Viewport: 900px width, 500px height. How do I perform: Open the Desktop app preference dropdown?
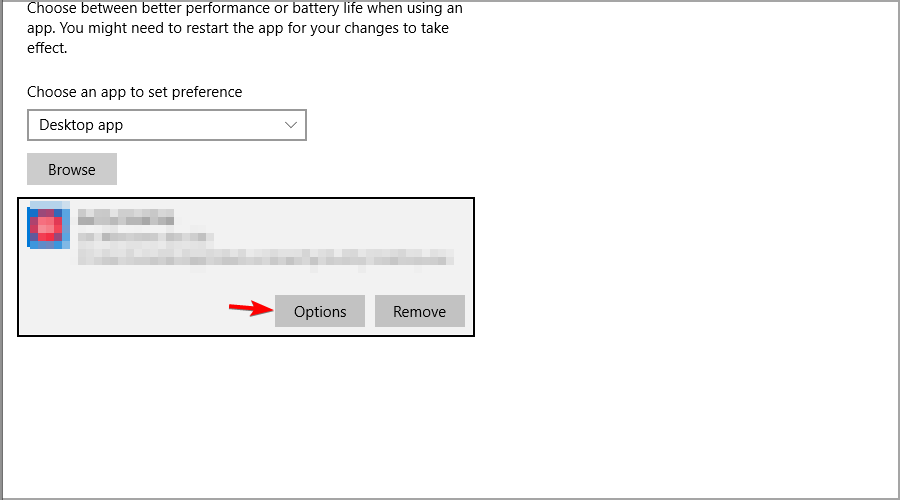(x=166, y=125)
